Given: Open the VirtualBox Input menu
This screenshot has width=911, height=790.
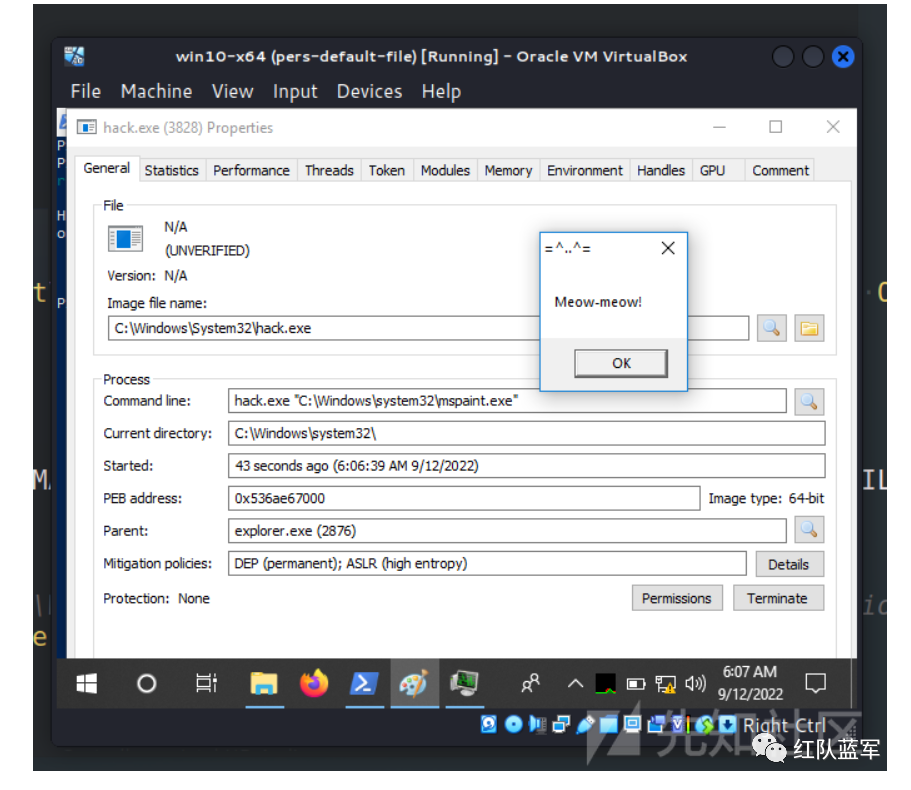Looking at the screenshot, I should (295, 91).
